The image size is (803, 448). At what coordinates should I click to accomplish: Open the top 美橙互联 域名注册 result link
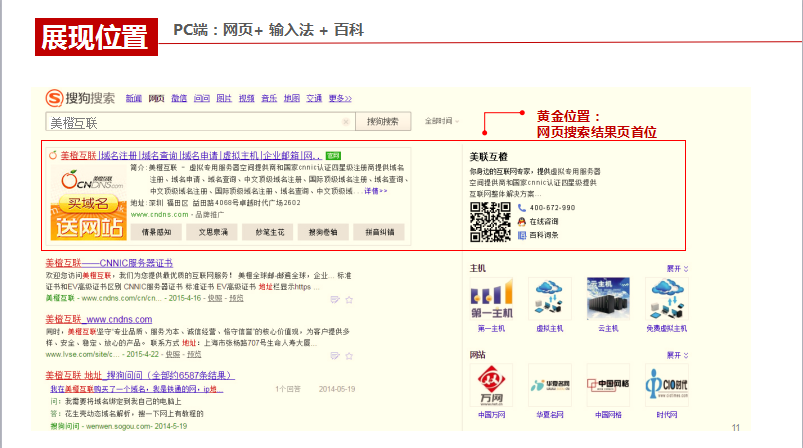191,156
